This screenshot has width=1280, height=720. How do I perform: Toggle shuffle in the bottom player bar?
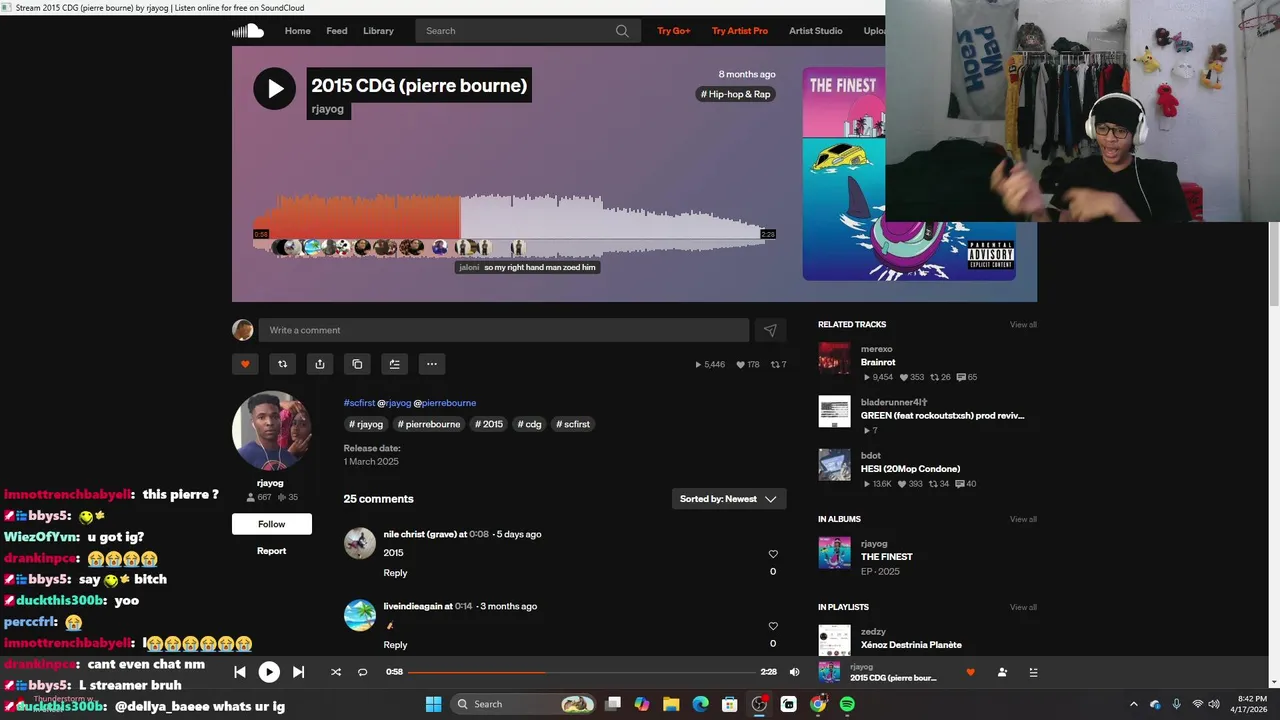(336, 672)
